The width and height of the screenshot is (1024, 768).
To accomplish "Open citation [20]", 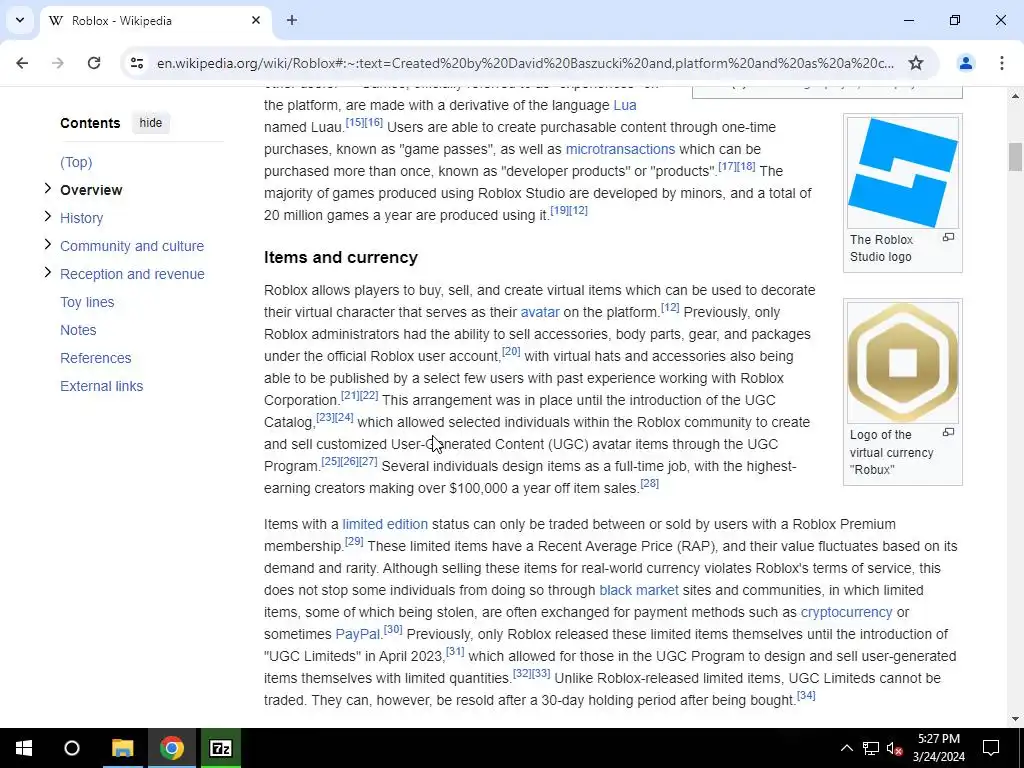I will tap(511, 351).
